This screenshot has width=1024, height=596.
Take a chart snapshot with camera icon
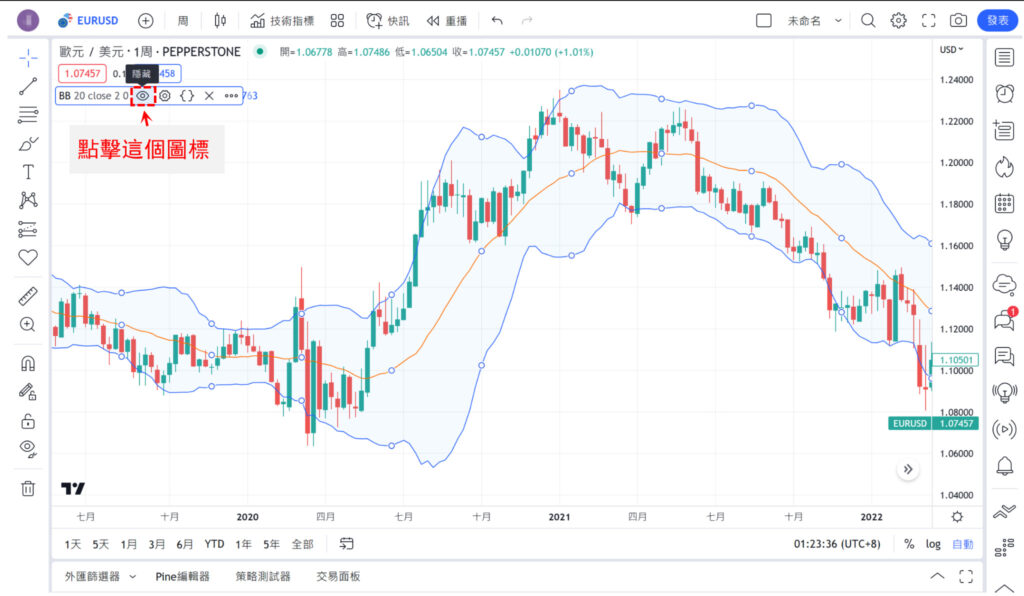[958, 20]
